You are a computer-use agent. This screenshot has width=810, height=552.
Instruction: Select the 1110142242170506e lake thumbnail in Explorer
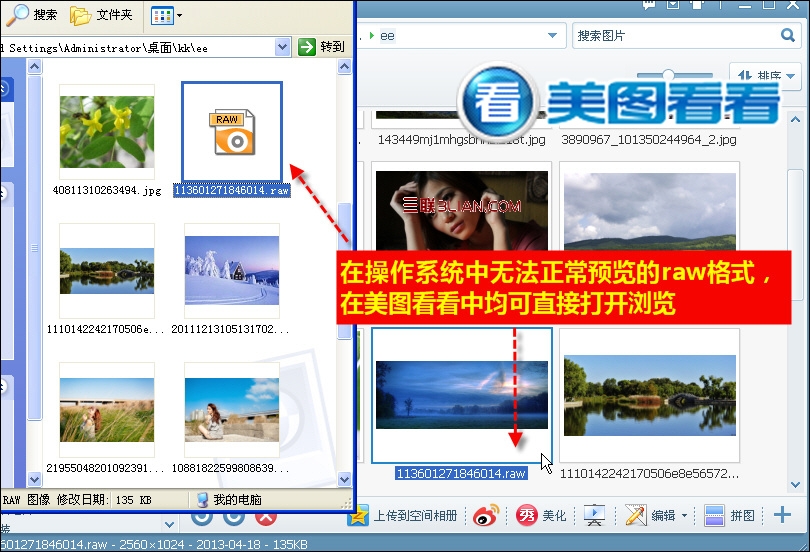(x=107, y=271)
